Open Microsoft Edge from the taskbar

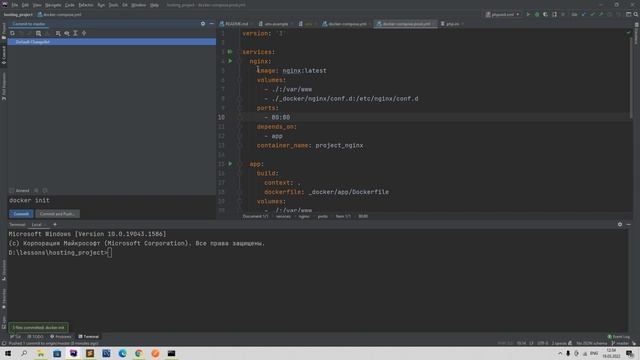click(x=122, y=353)
